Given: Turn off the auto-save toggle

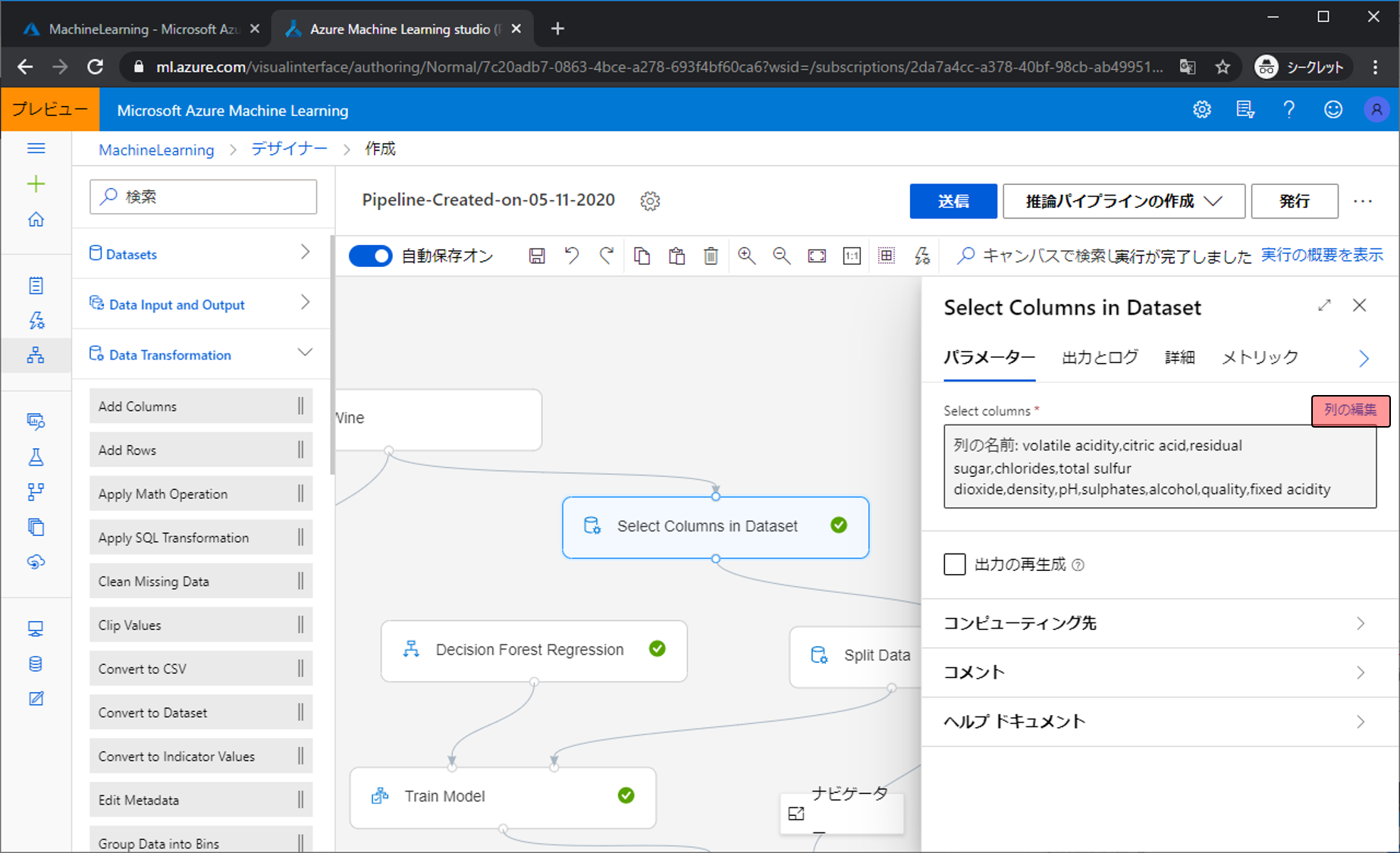Looking at the screenshot, I should pos(370,256).
